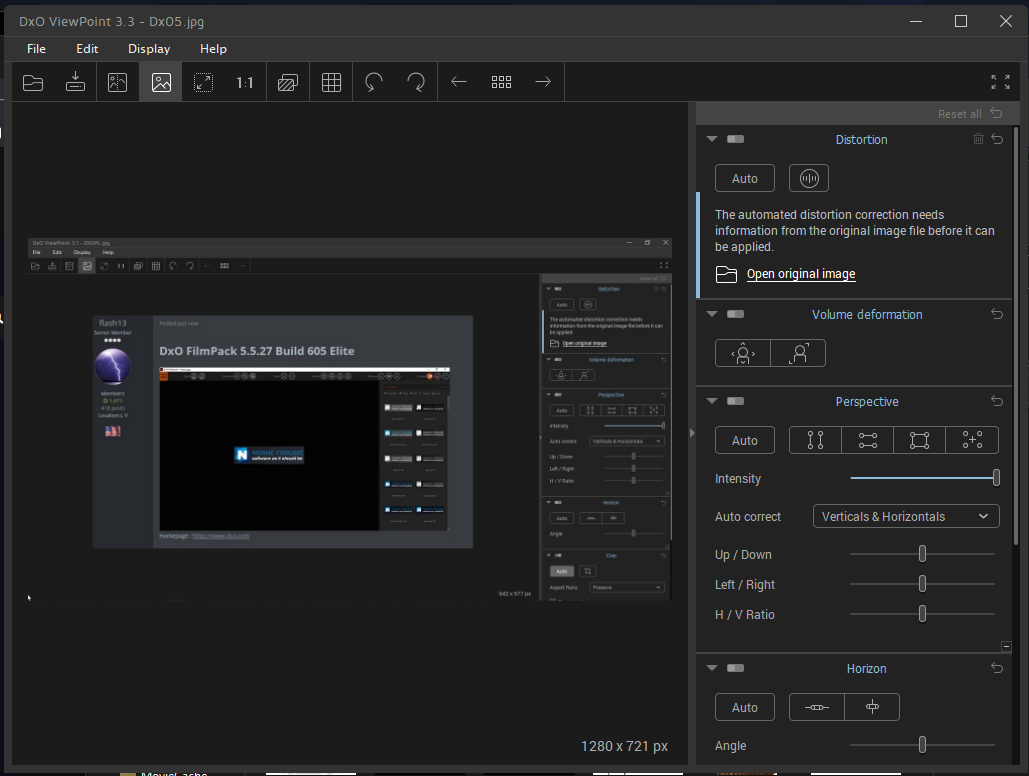The height and width of the screenshot is (776, 1029).
Task: Open the Edit menu
Action: tap(87, 49)
